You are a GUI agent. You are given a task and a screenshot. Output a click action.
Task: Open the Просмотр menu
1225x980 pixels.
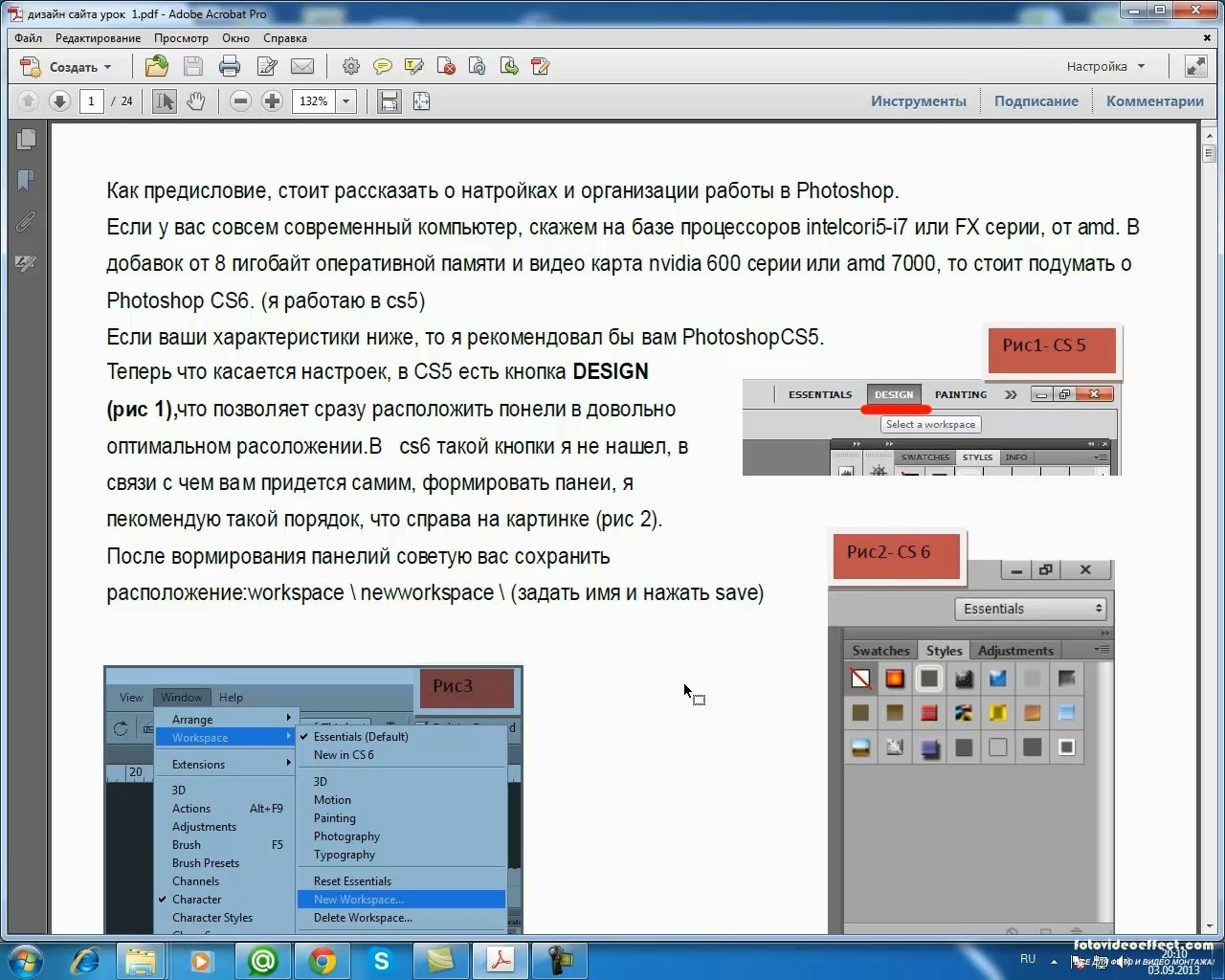(181, 38)
